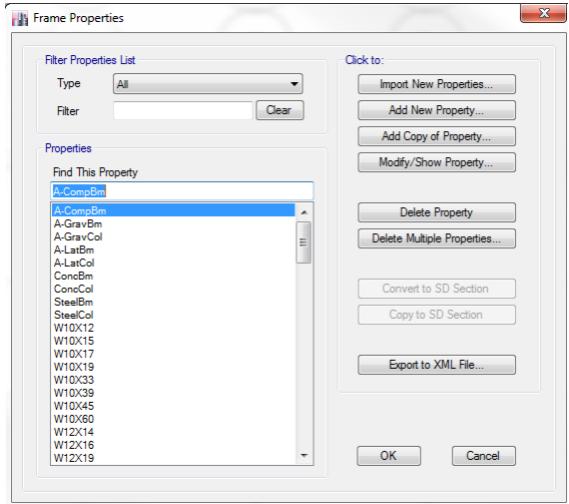Open Modify/Show Property dialog
Screen dimensions: 569x504
[x=437, y=162]
